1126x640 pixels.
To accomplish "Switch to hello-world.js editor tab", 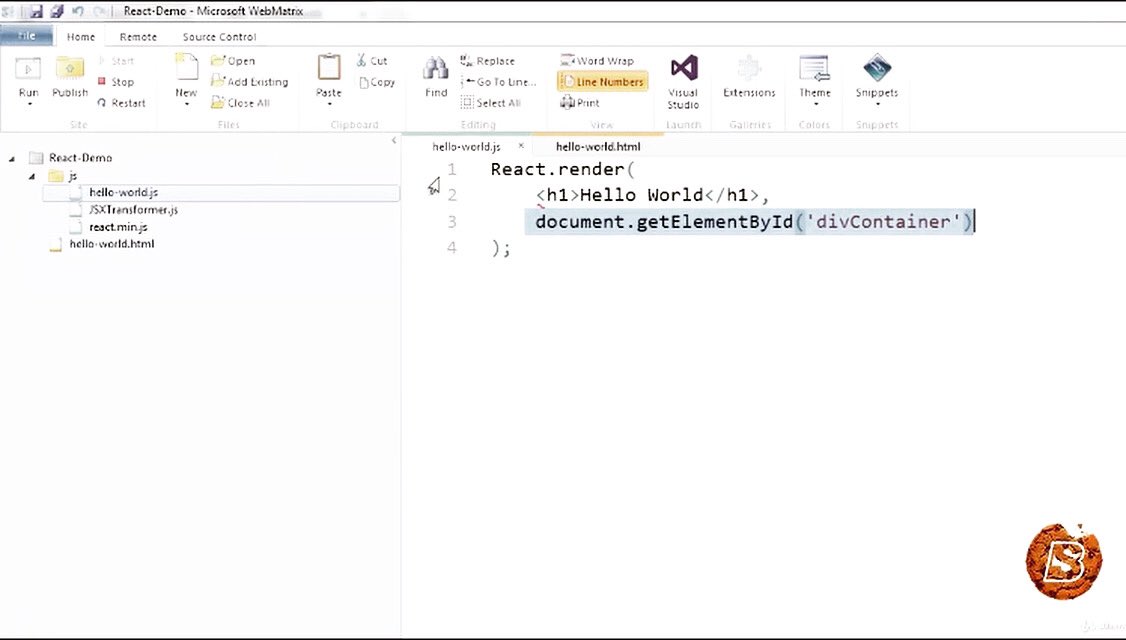I will (466, 147).
